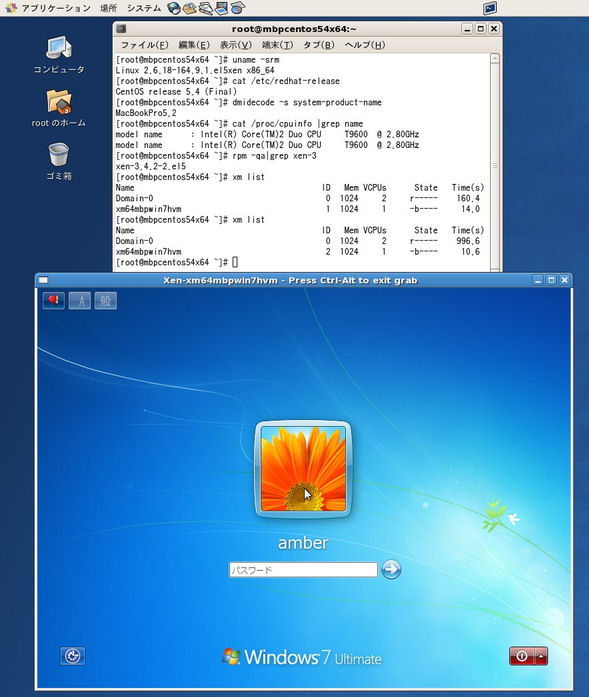Click the red IME status icon in Windows login
Viewport: 589px width, 697px height.
pyautogui.click(x=54, y=300)
